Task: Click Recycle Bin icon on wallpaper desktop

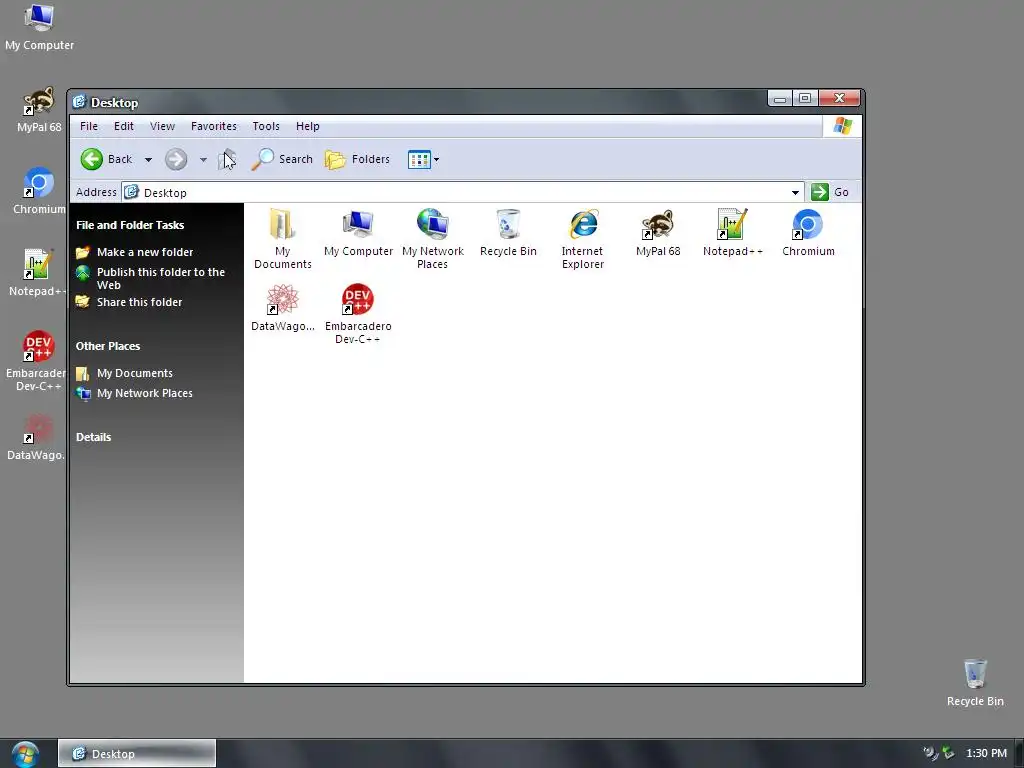Action: [x=975, y=673]
